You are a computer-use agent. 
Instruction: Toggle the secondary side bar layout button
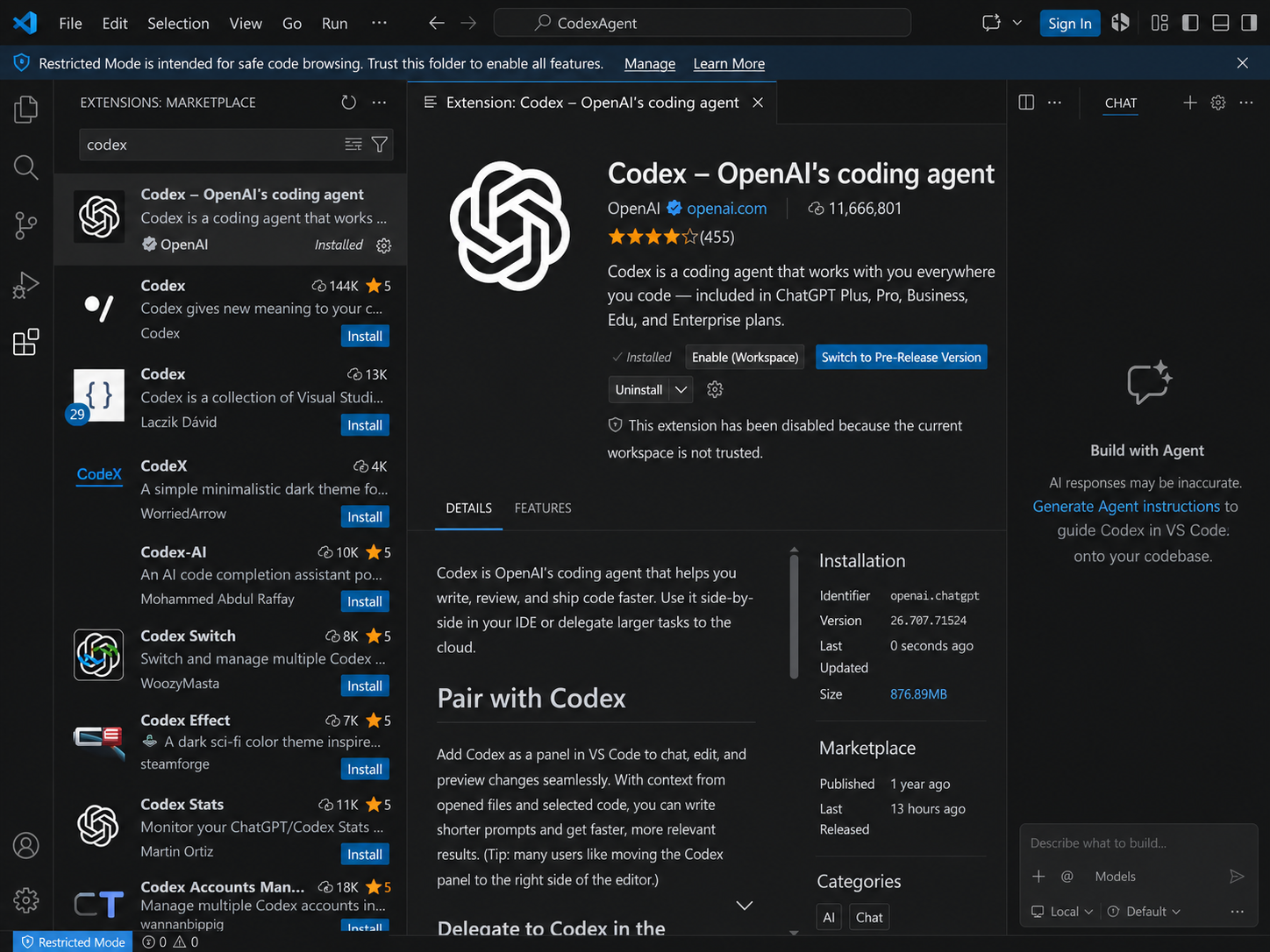1249,23
